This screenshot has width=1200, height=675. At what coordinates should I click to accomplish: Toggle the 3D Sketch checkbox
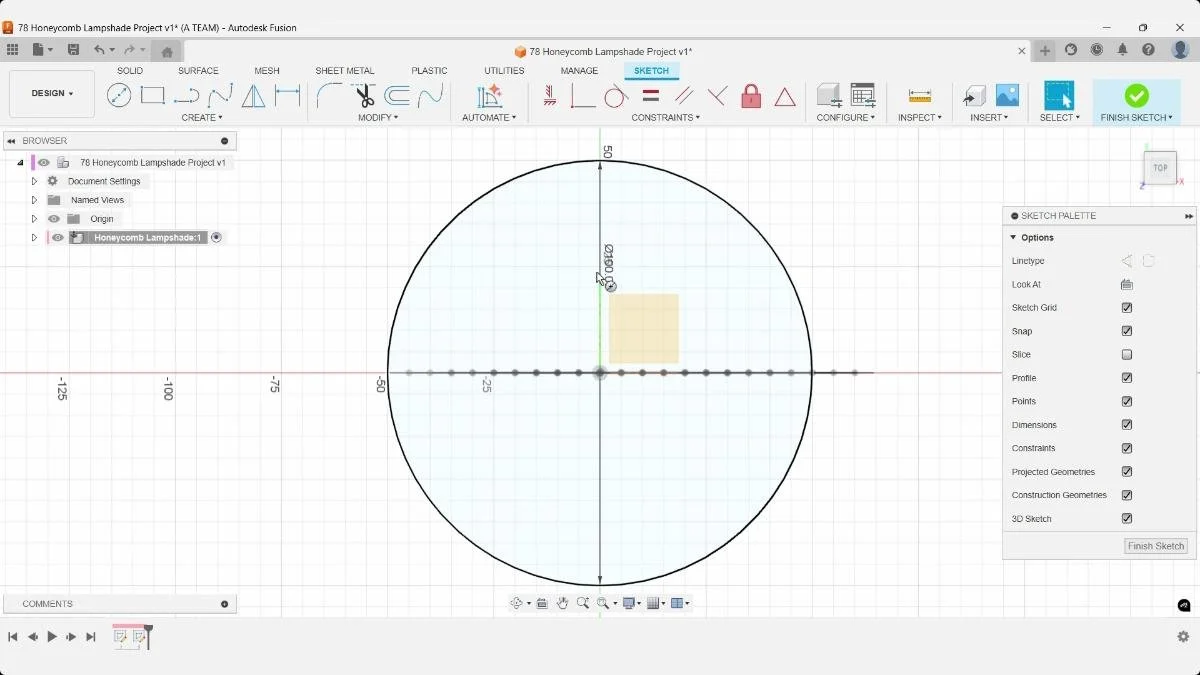tap(1127, 519)
